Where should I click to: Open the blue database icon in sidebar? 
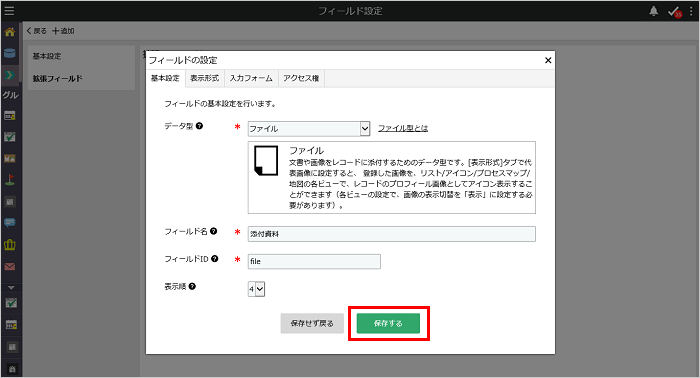click(9, 54)
